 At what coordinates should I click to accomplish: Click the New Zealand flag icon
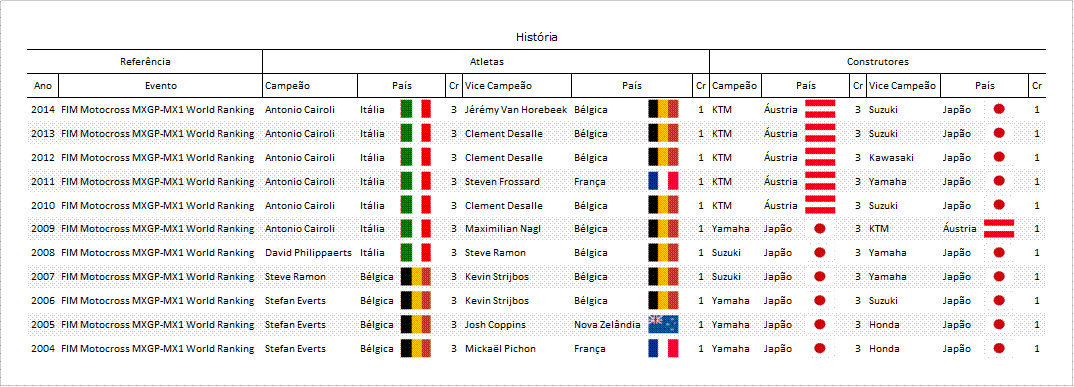[663, 324]
